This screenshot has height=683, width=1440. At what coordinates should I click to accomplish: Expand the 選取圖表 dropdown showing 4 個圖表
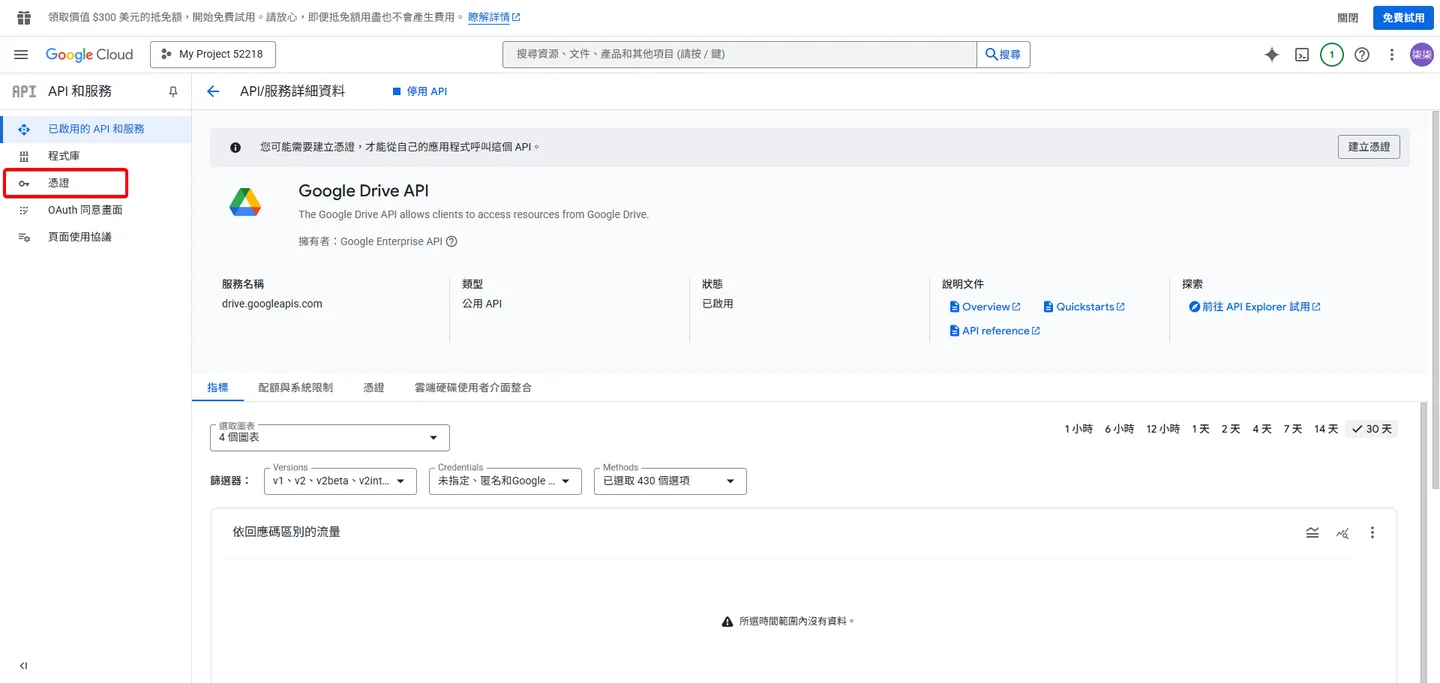[330, 438]
